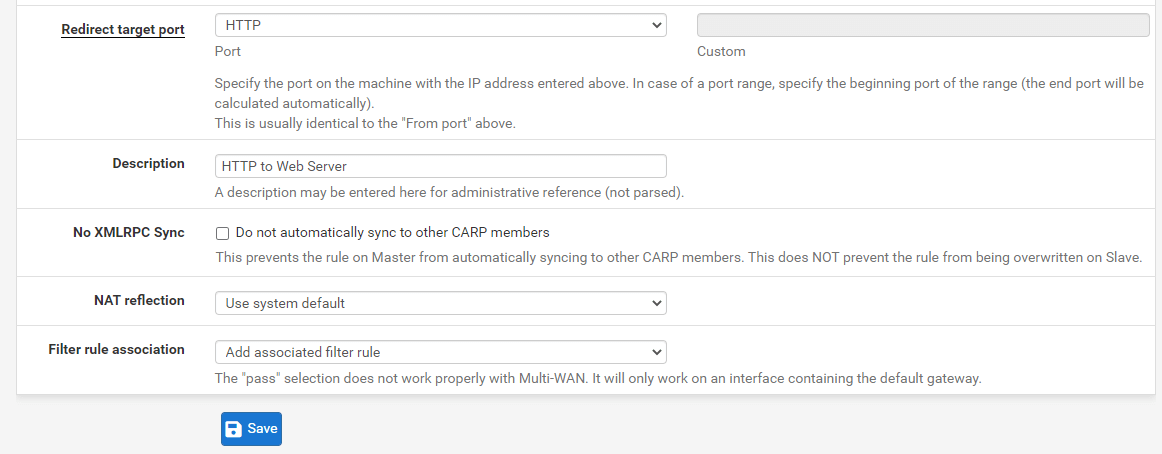Click the text about administrative reference description
The width and height of the screenshot is (1162, 454).
click(449, 193)
